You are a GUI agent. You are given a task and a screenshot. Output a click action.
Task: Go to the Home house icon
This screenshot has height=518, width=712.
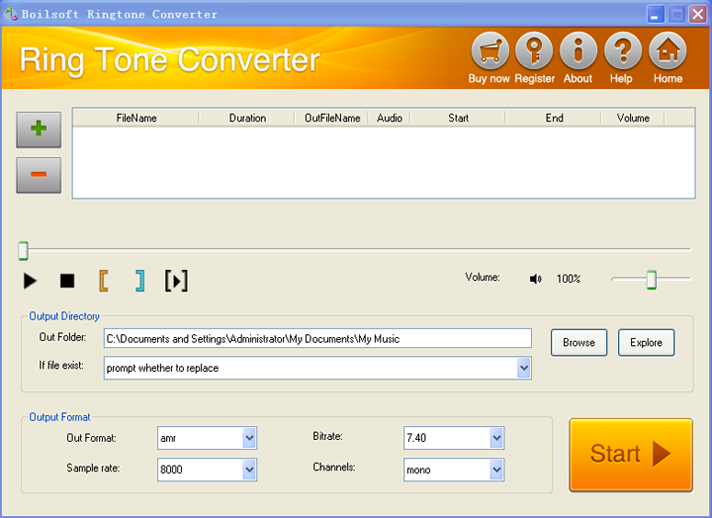pos(668,50)
